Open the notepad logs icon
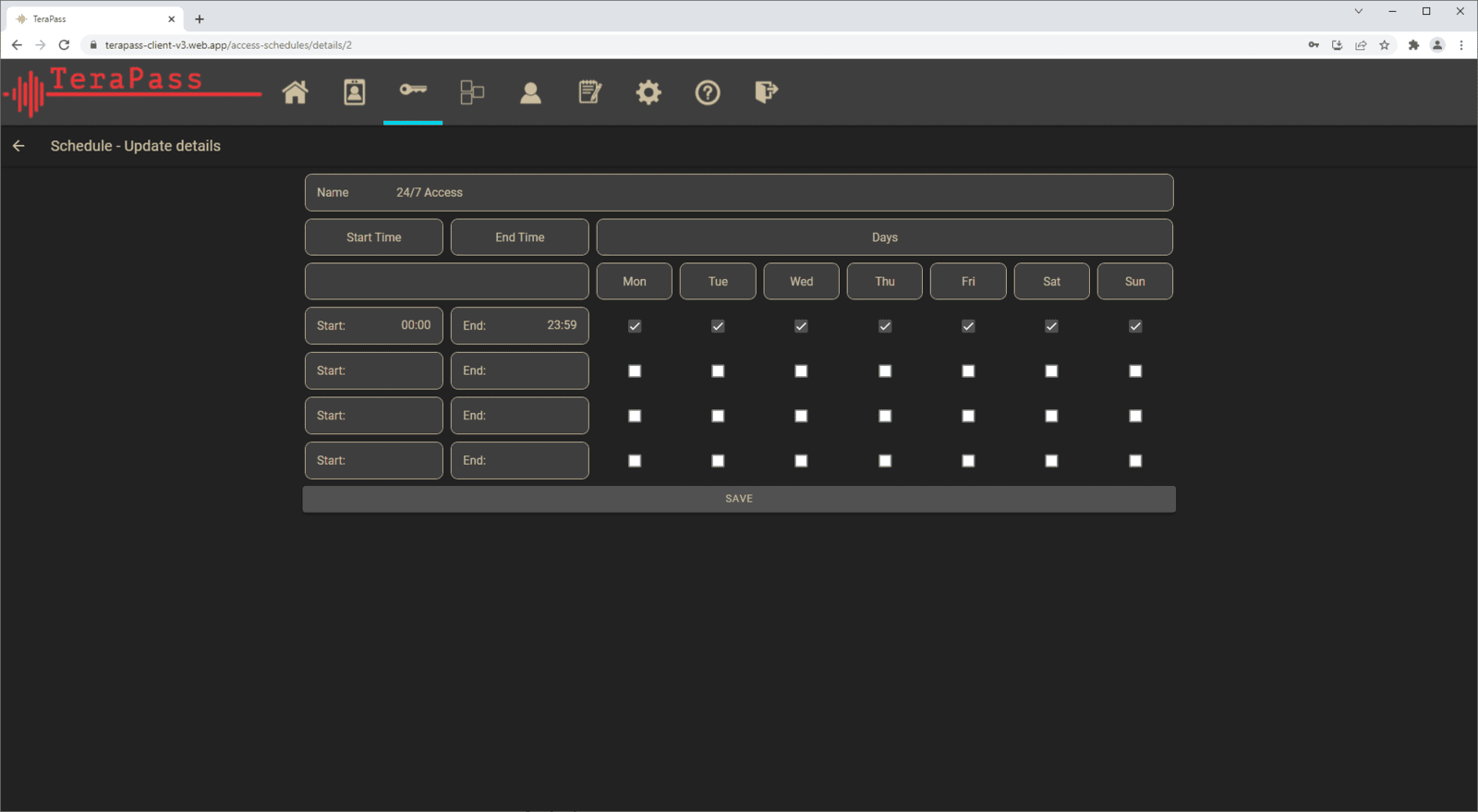The image size is (1478, 812). click(589, 92)
